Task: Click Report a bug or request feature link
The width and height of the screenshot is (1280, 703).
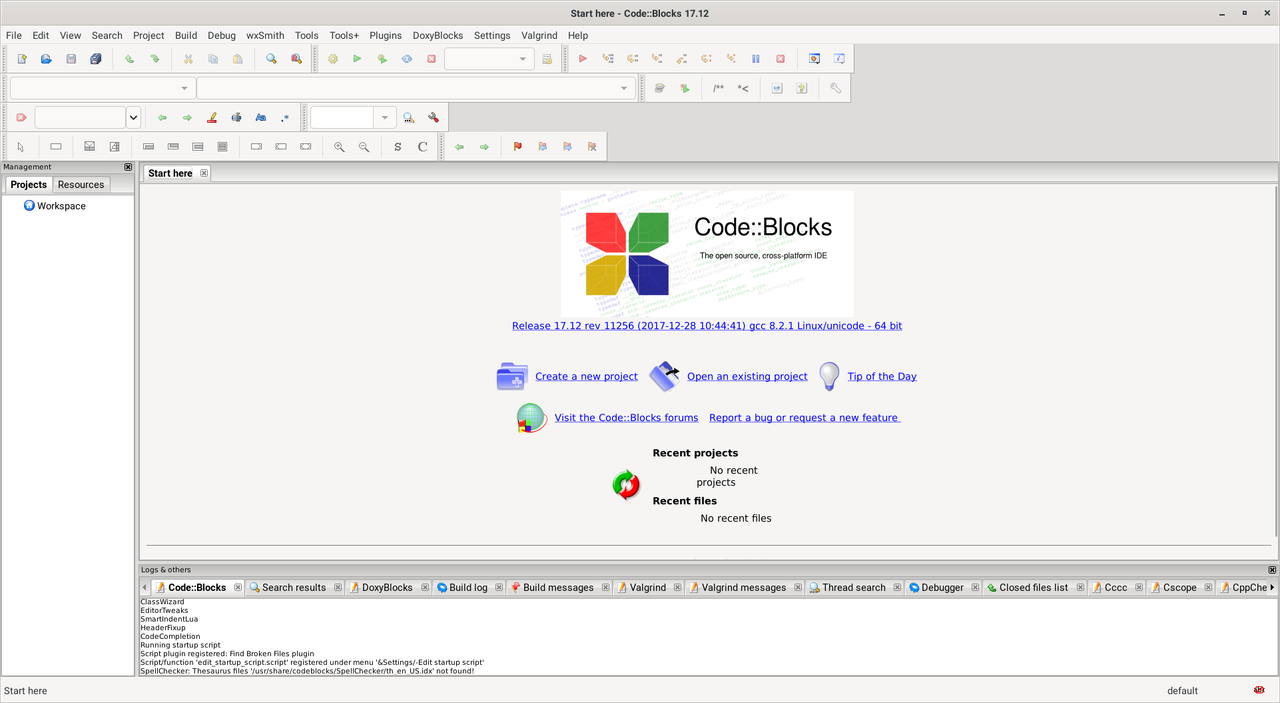Action: pyautogui.click(x=805, y=417)
